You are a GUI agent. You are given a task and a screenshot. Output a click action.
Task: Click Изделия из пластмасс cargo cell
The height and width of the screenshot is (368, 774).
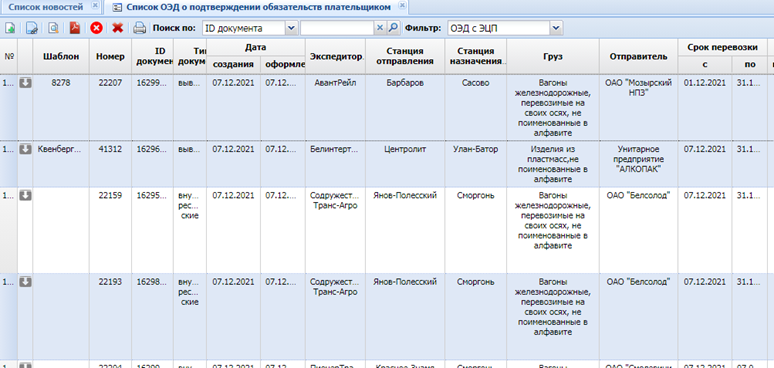(553, 164)
